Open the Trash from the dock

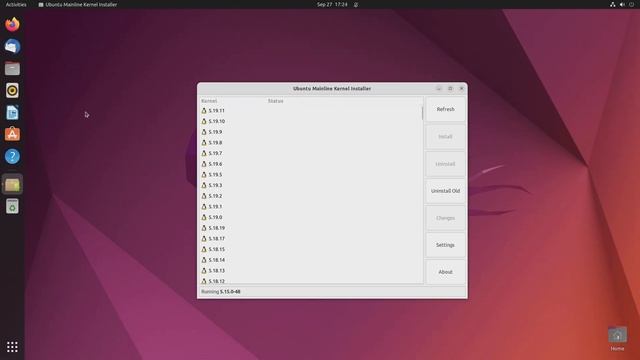12,207
